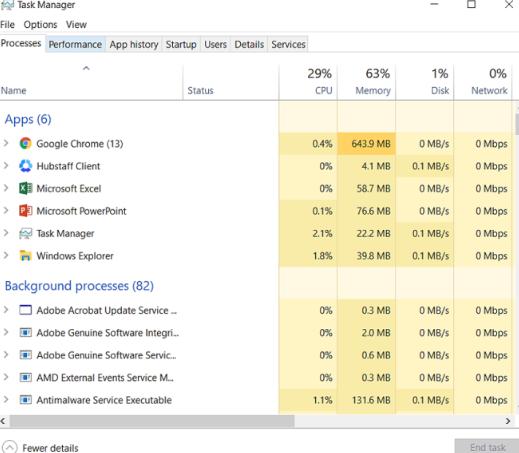This screenshot has width=519, height=453.
Task: Click the Microsoft PowerPoint icon
Action: [25, 211]
